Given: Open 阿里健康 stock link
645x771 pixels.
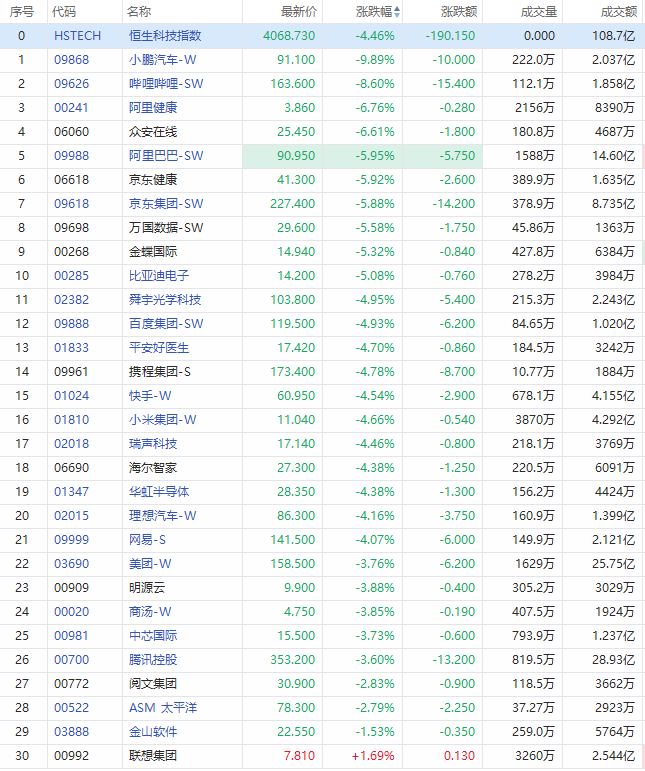Looking at the screenshot, I should 153,108.
